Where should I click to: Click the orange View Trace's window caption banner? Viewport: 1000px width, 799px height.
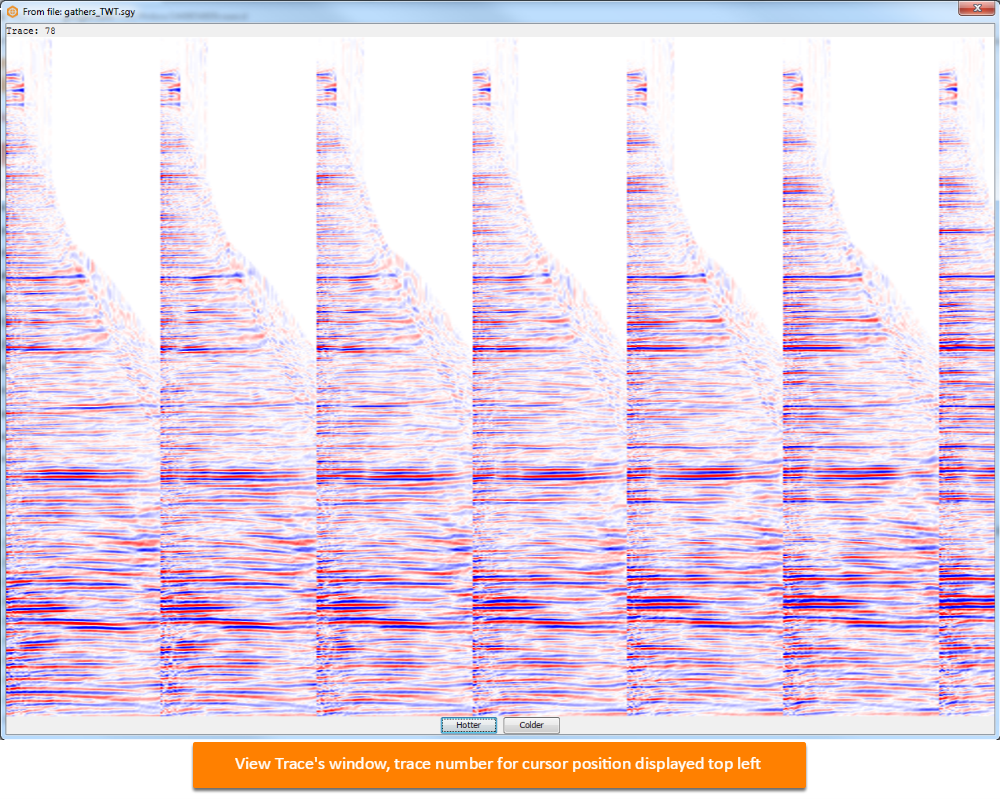coord(499,764)
